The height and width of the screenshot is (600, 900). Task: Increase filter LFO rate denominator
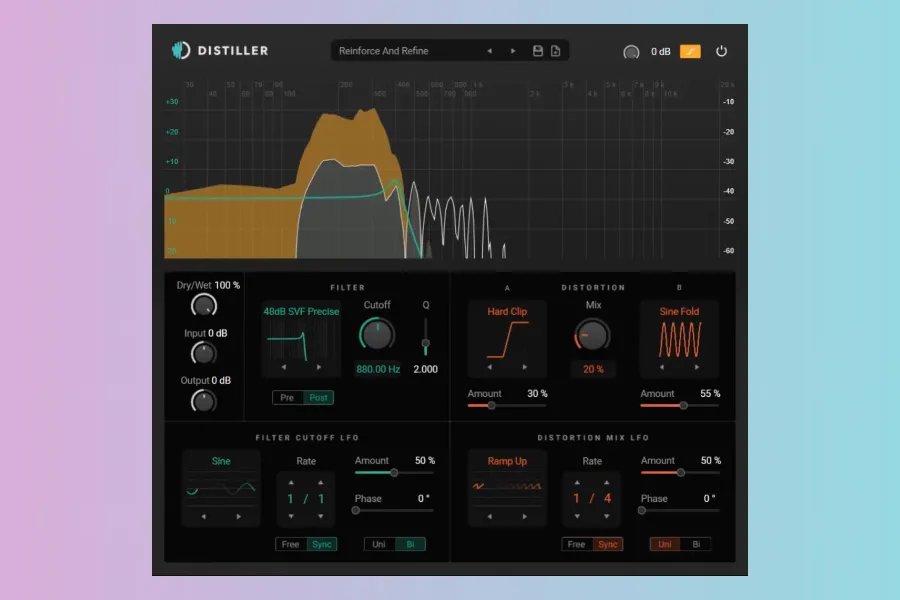coord(320,482)
